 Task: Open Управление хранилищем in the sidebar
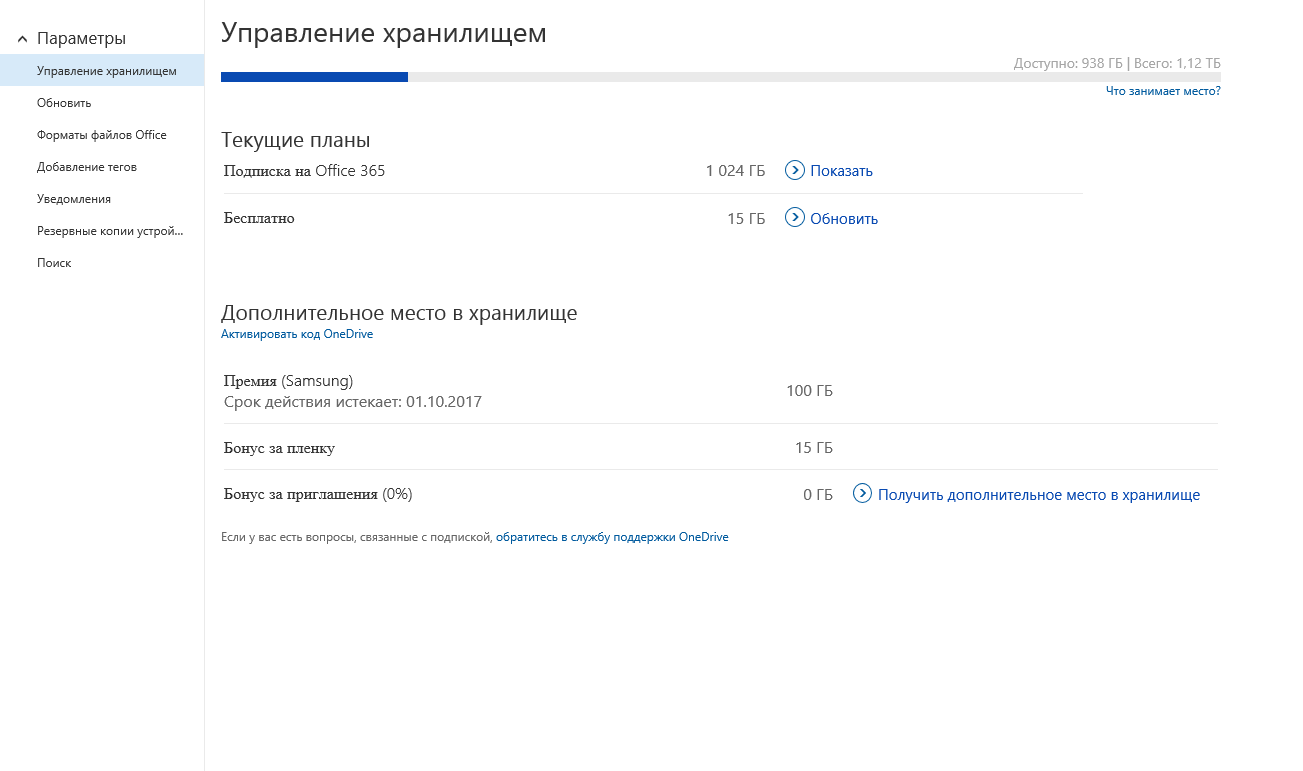106,71
